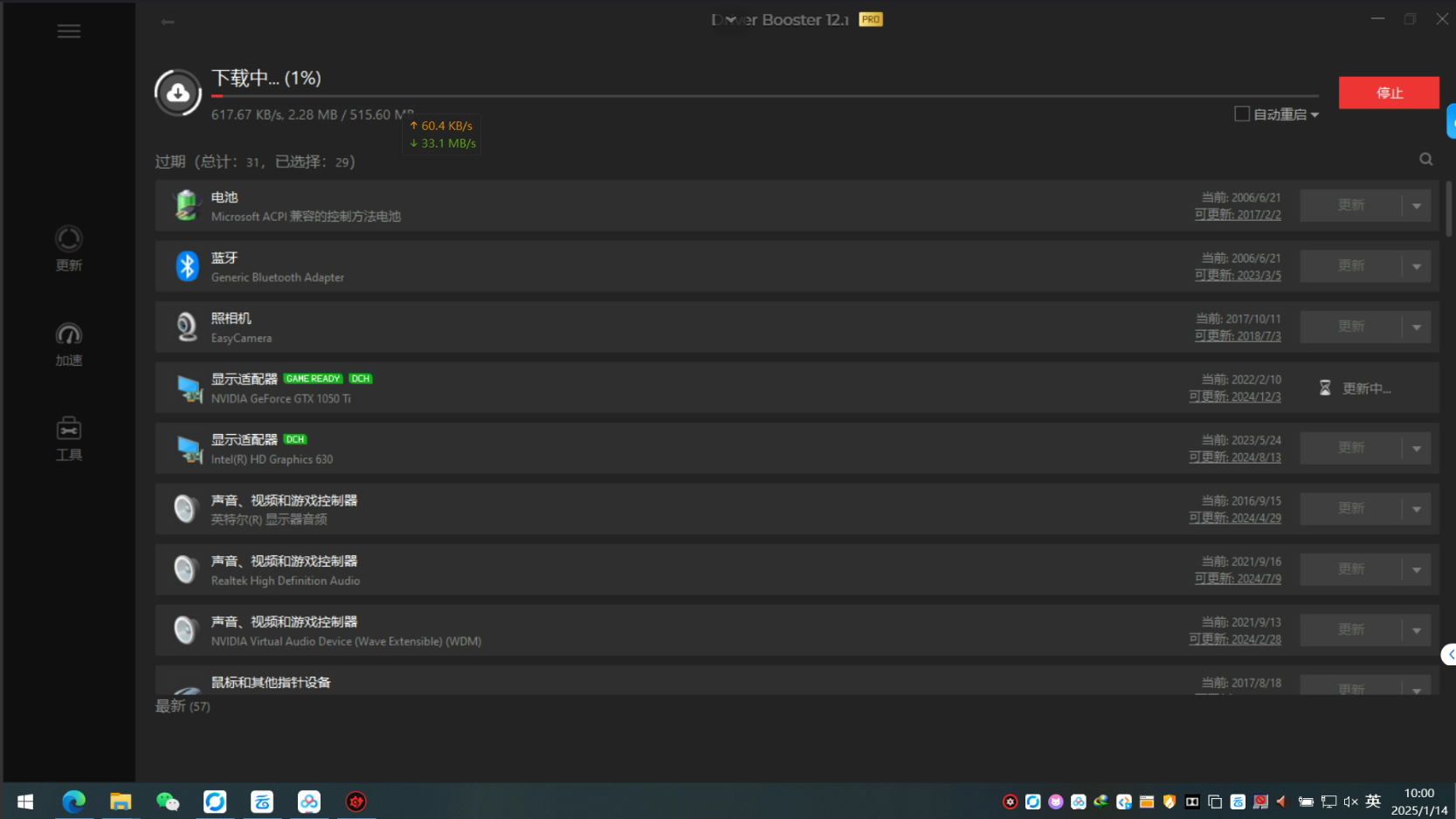1456x819 pixels.
Task: Click 更新 button for Intel HD Graphics 630
Action: pyautogui.click(x=1351, y=448)
